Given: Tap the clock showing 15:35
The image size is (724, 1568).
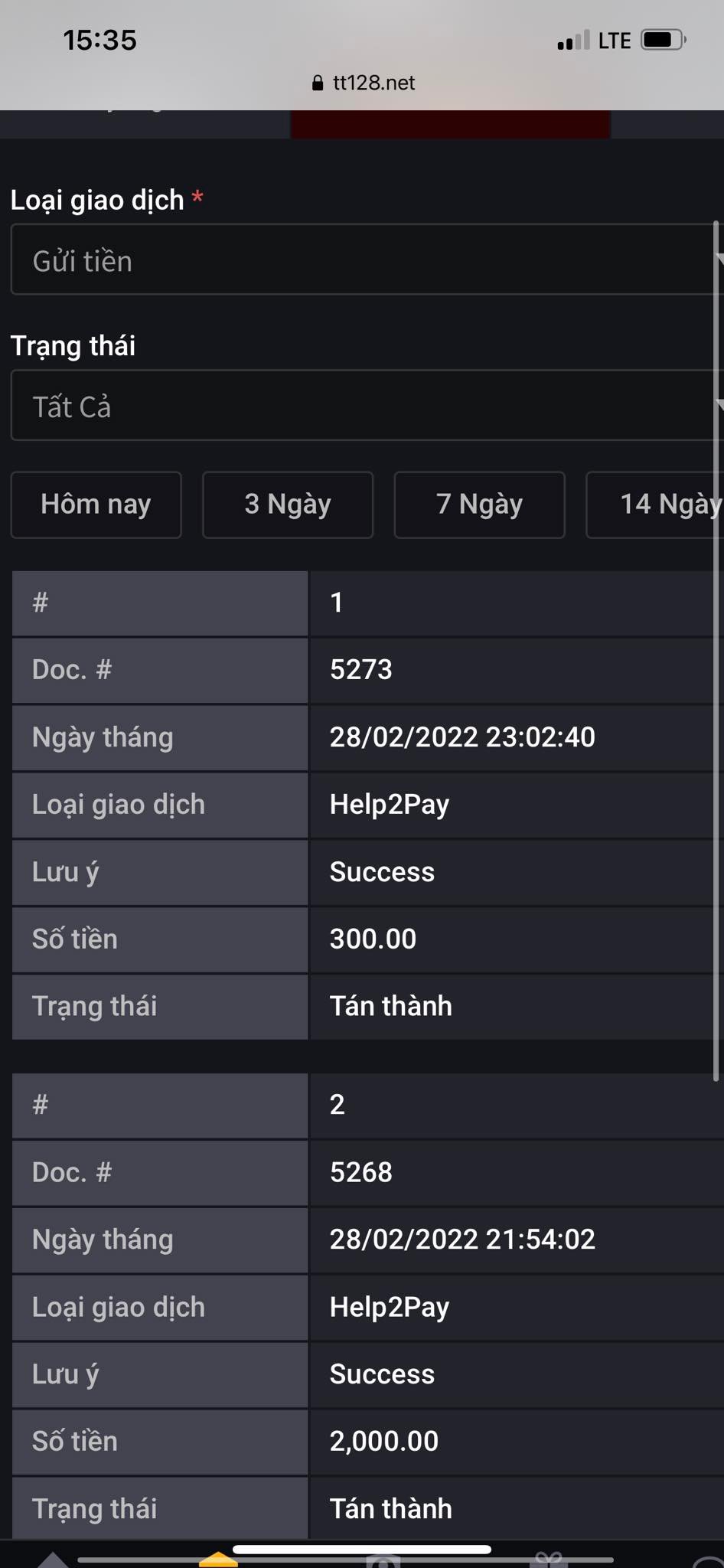Looking at the screenshot, I should click(99, 40).
